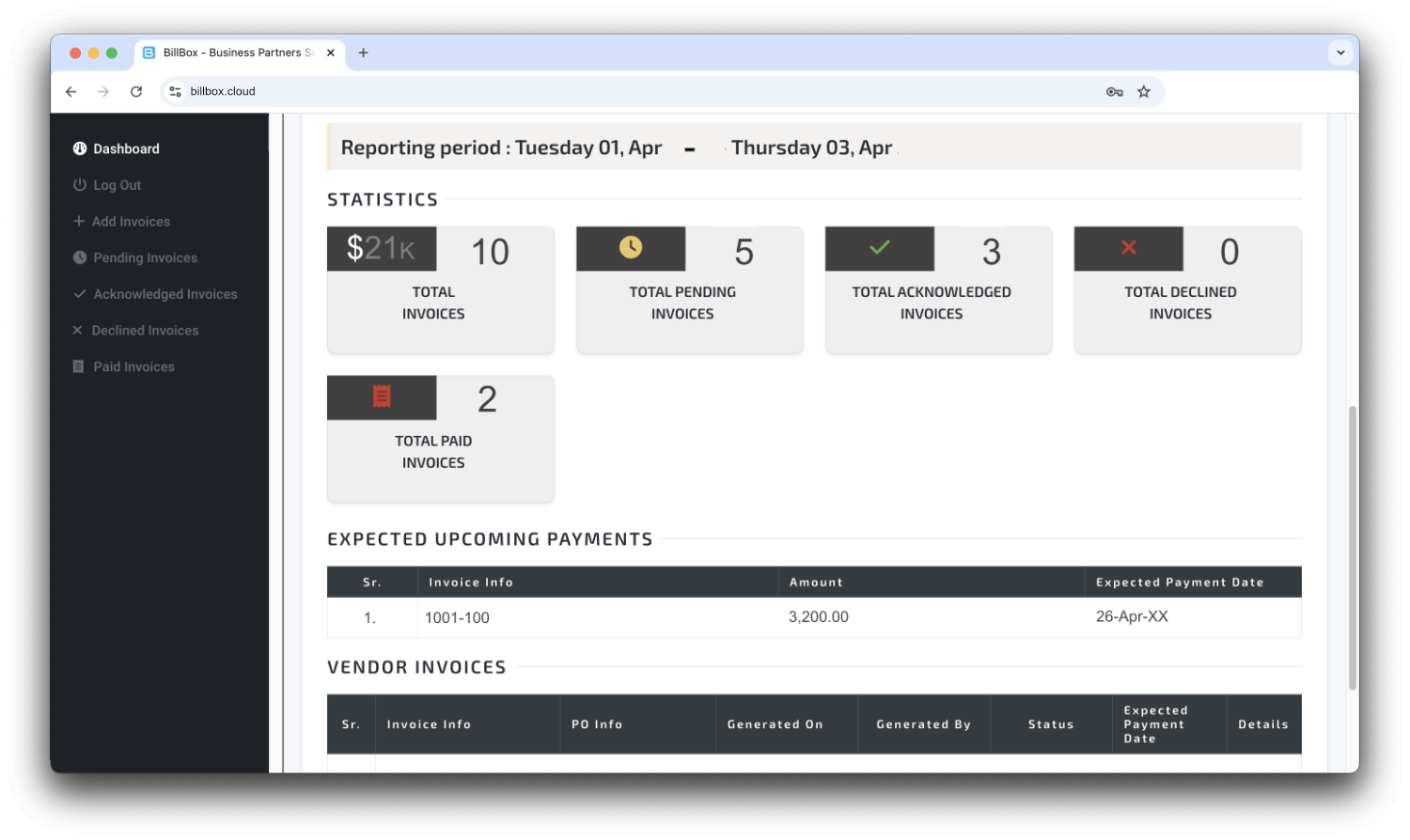The height and width of the screenshot is (840, 1410).
Task: Click the yellow clock pending invoices icon
Action: coord(631,248)
